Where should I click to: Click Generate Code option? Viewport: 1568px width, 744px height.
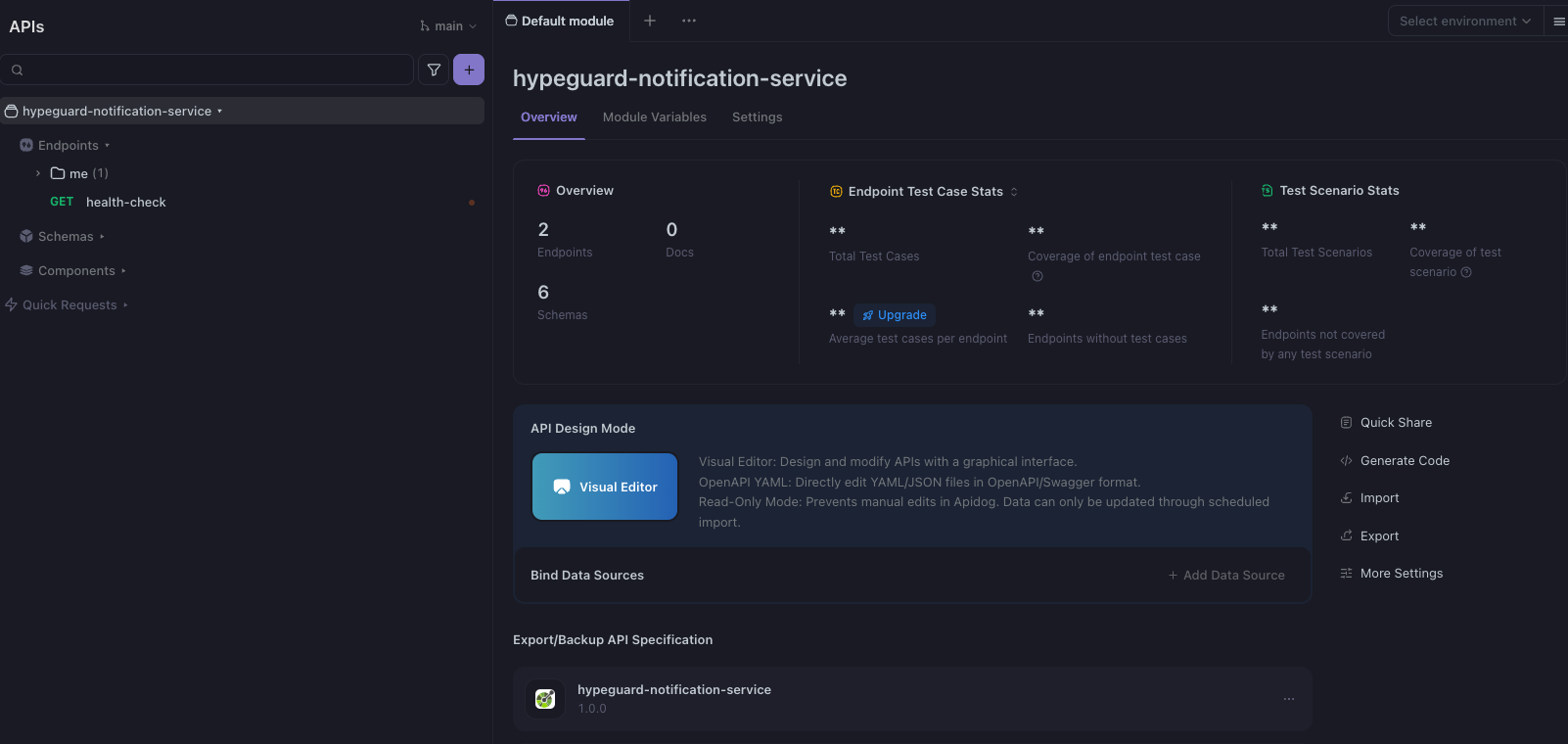1404,461
